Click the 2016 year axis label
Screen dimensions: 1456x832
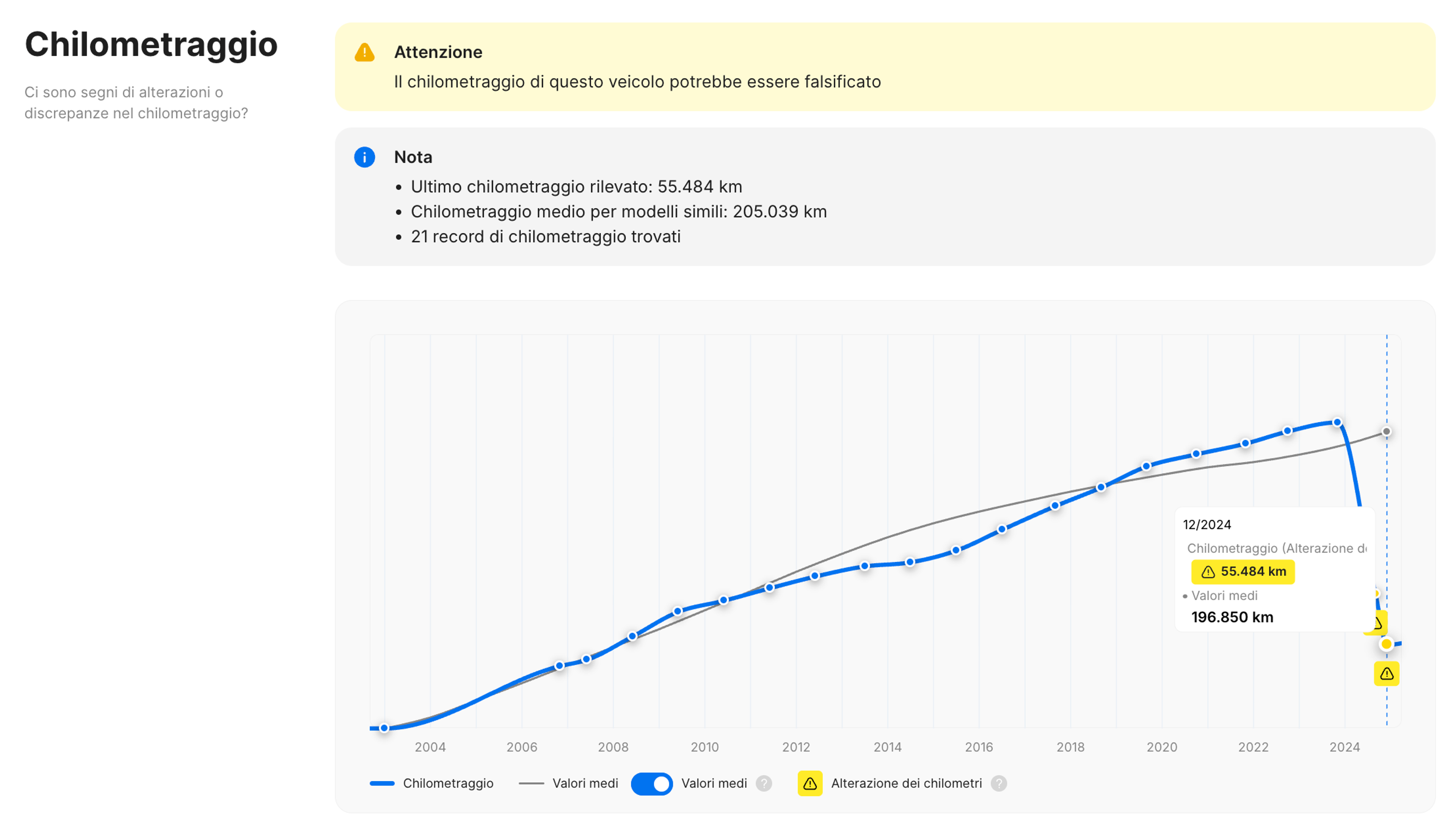979,747
